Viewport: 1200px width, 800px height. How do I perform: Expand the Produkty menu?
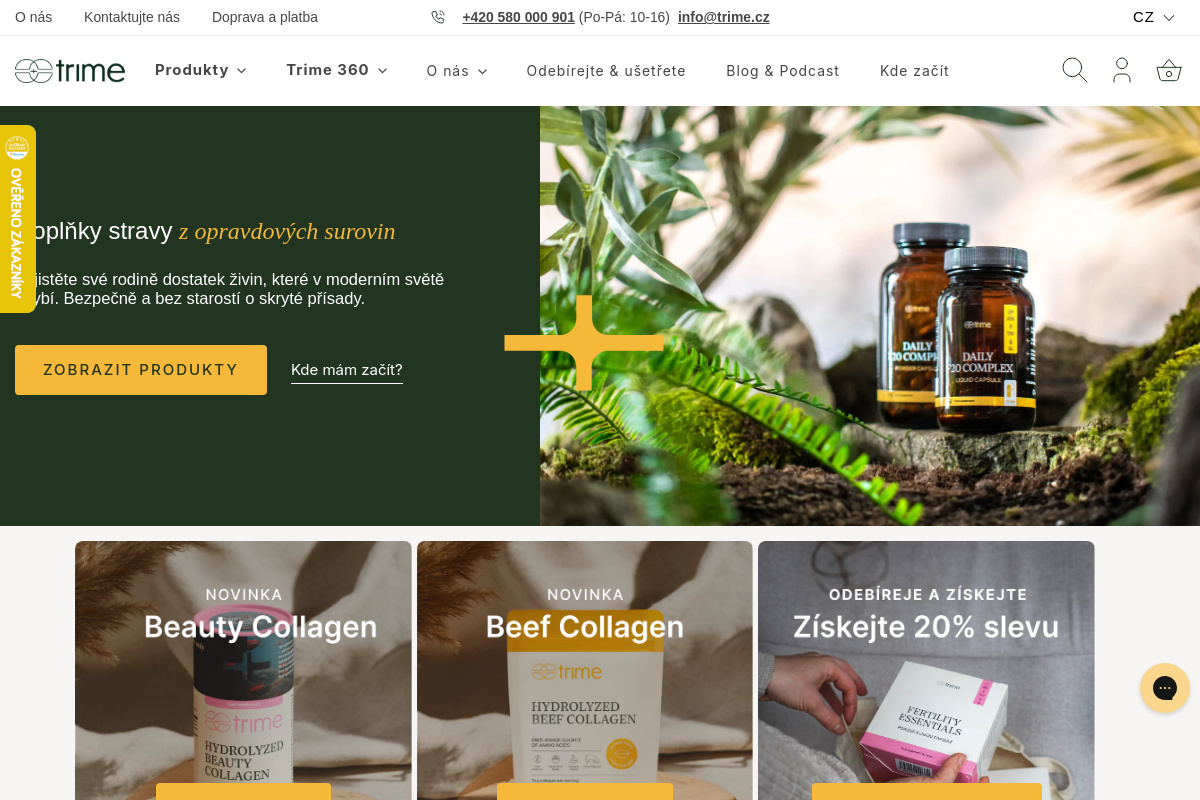[200, 70]
